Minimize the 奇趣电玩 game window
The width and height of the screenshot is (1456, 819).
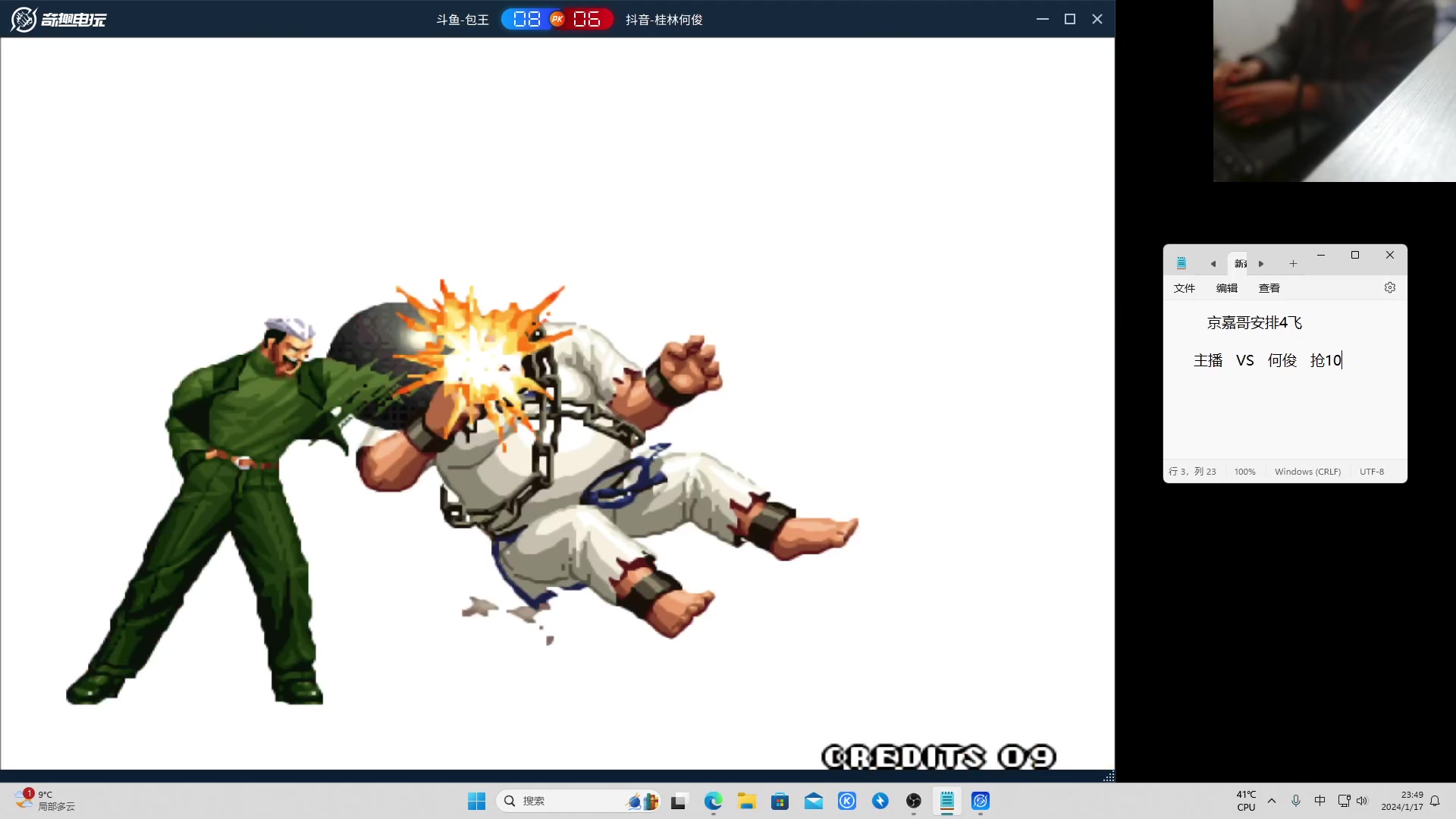[1043, 19]
